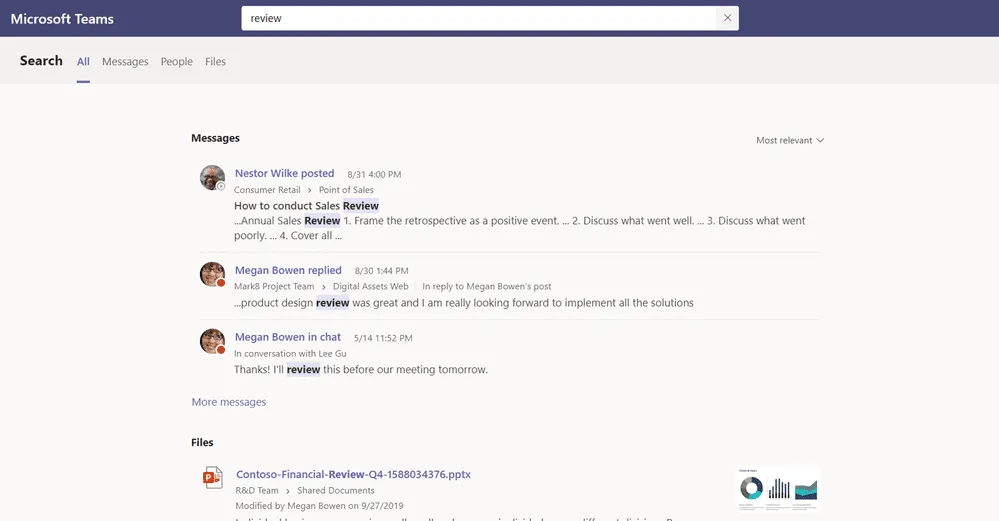
Task: Open How to conduct Sales Review message
Action: coord(306,206)
